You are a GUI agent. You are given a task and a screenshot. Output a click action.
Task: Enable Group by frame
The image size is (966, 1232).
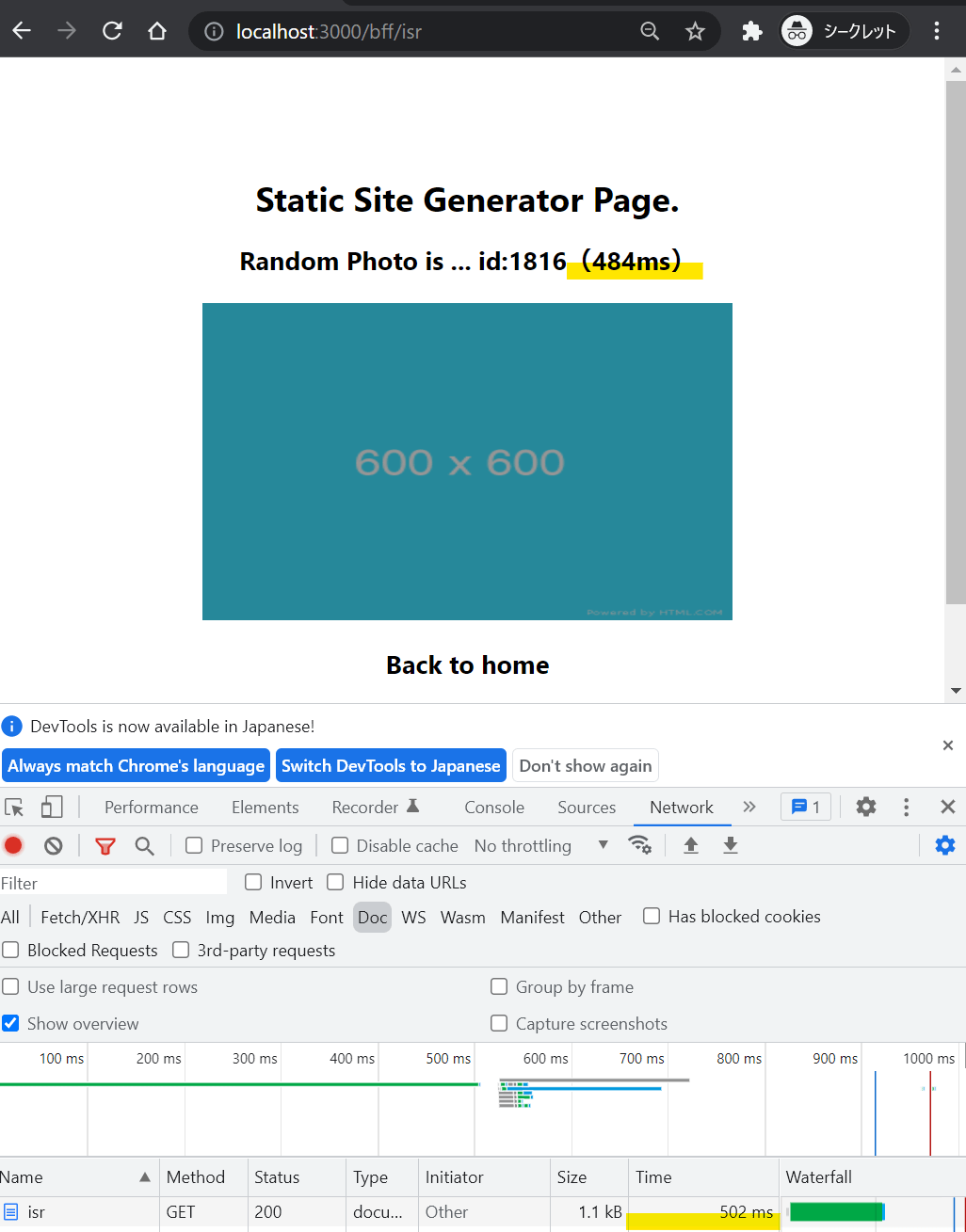[x=499, y=986]
